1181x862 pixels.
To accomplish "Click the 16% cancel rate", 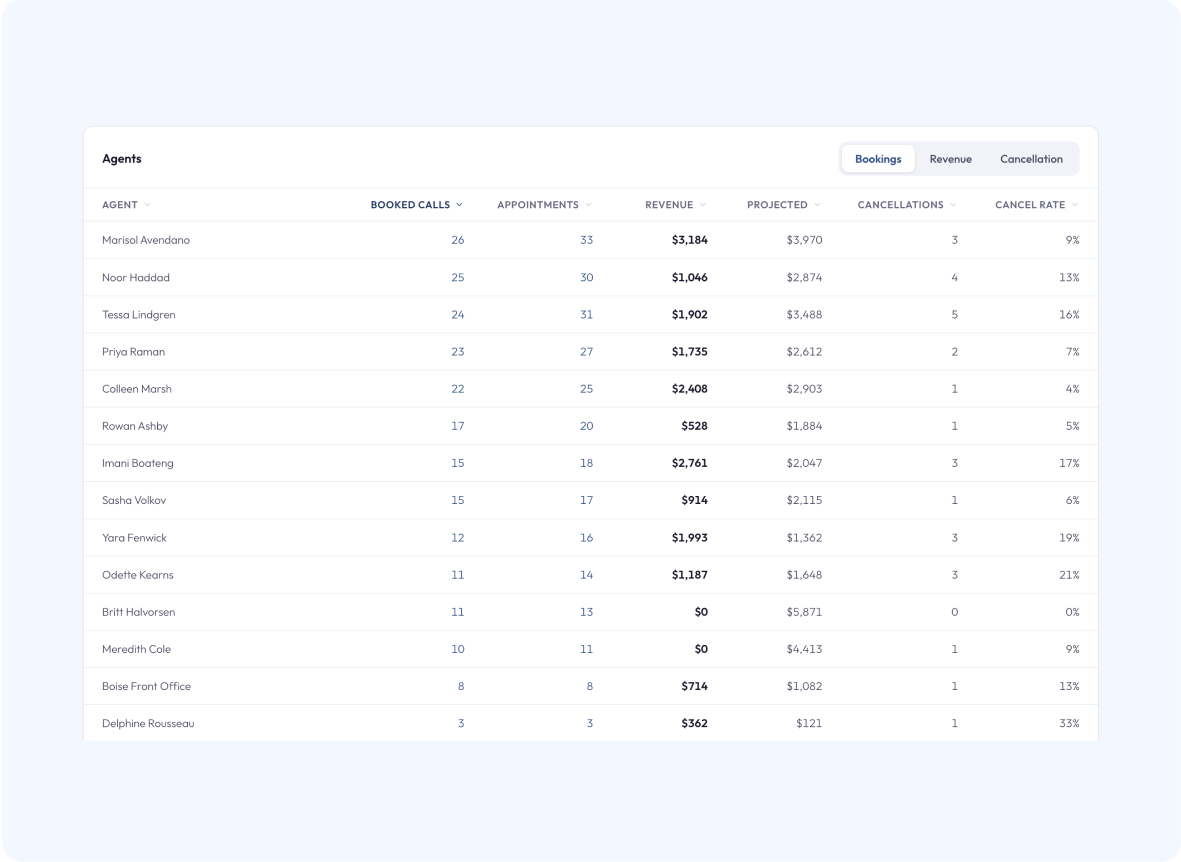I will coord(1069,314).
